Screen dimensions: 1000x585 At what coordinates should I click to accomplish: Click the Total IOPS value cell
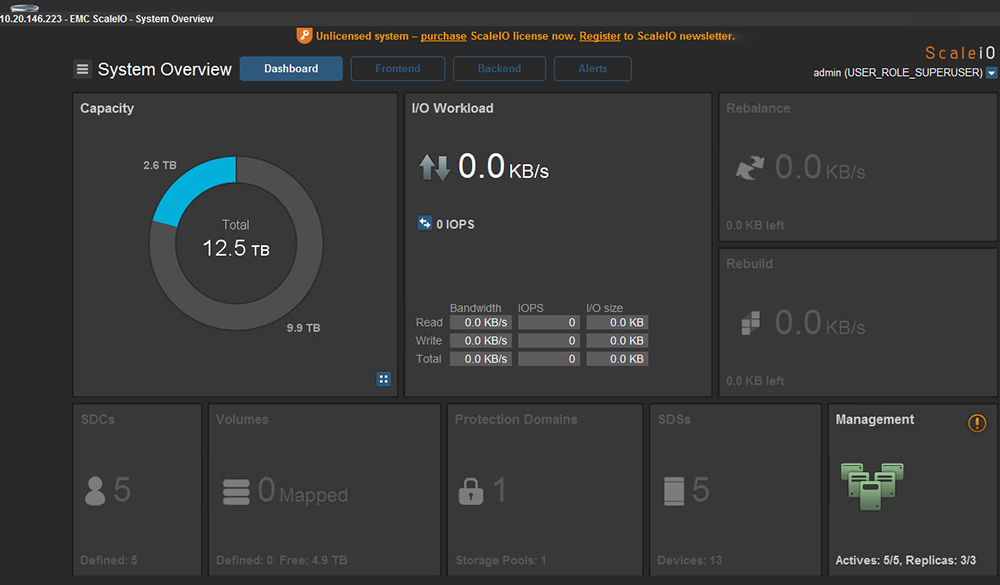click(549, 359)
